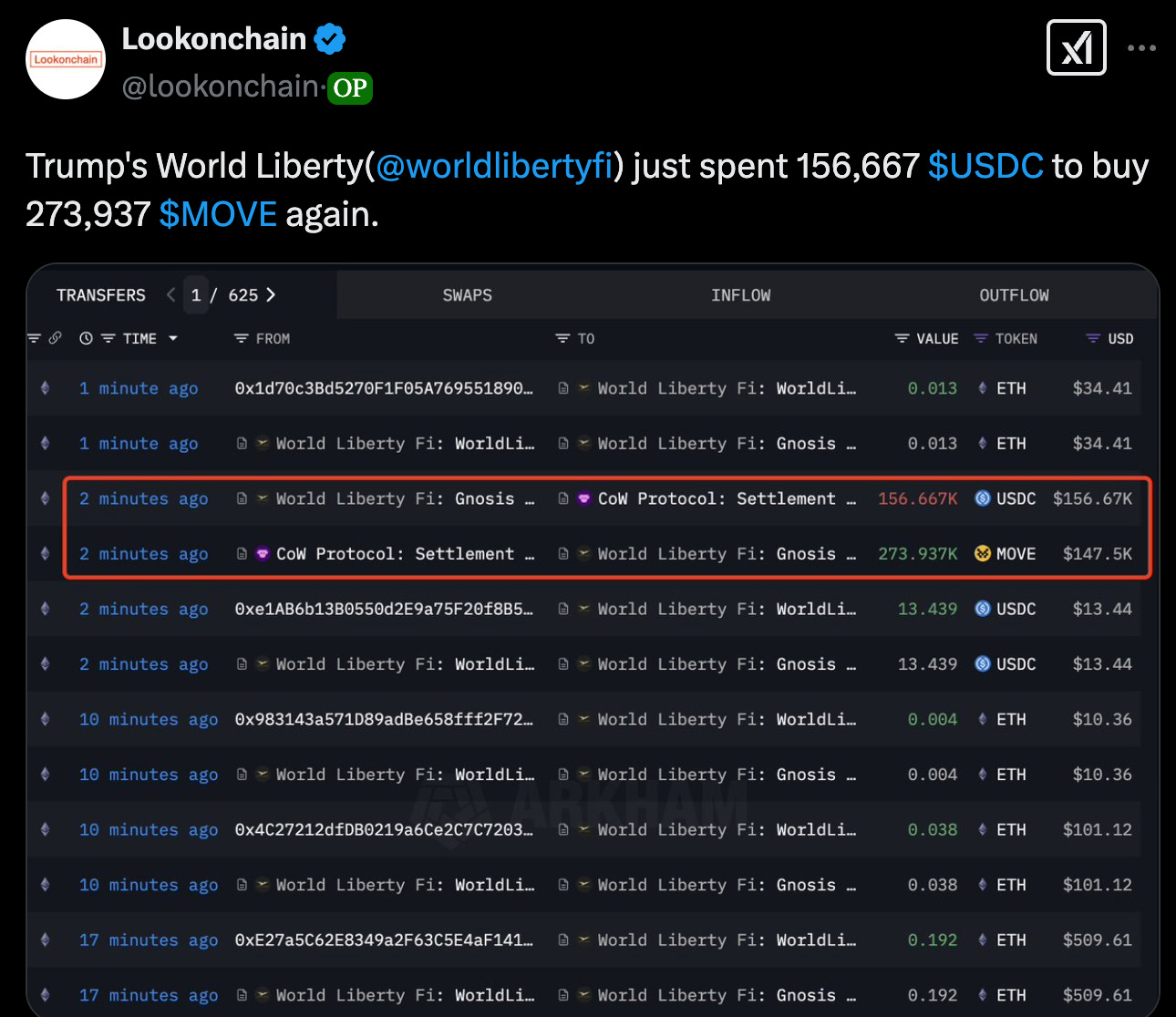Click USDC token icon on the 156.667K row
1176x1017 pixels.
983,498
